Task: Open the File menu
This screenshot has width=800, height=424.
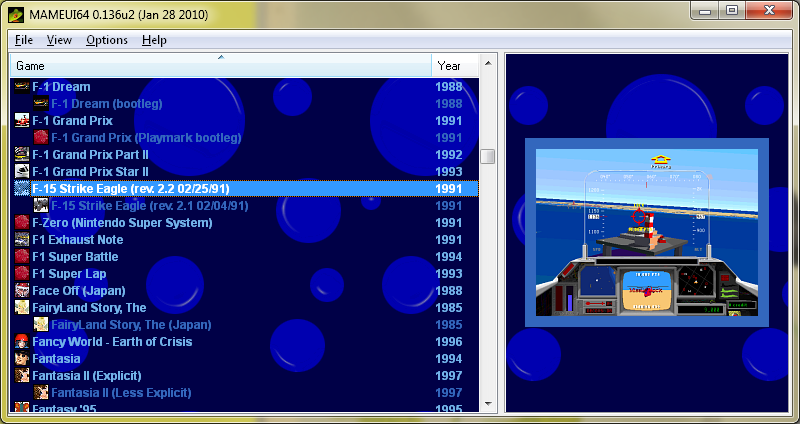Action: click(24, 40)
